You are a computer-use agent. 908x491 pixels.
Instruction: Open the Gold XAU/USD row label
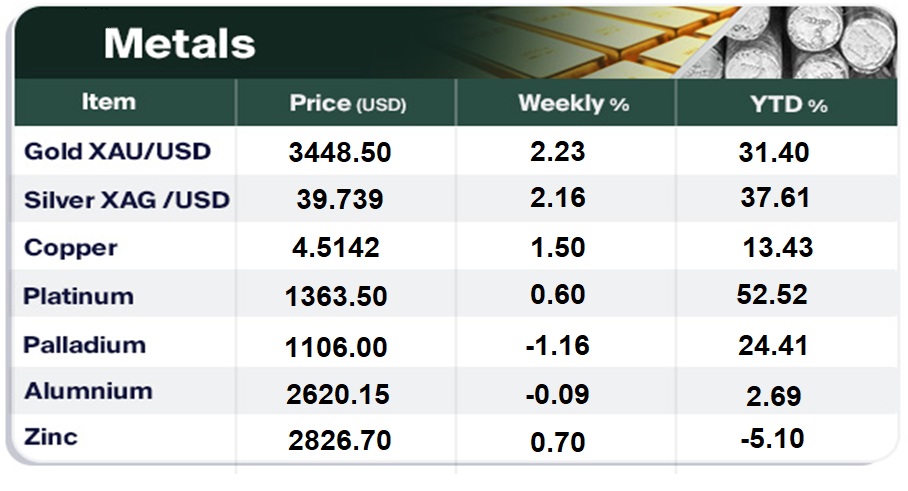pyautogui.click(x=117, y=152)
